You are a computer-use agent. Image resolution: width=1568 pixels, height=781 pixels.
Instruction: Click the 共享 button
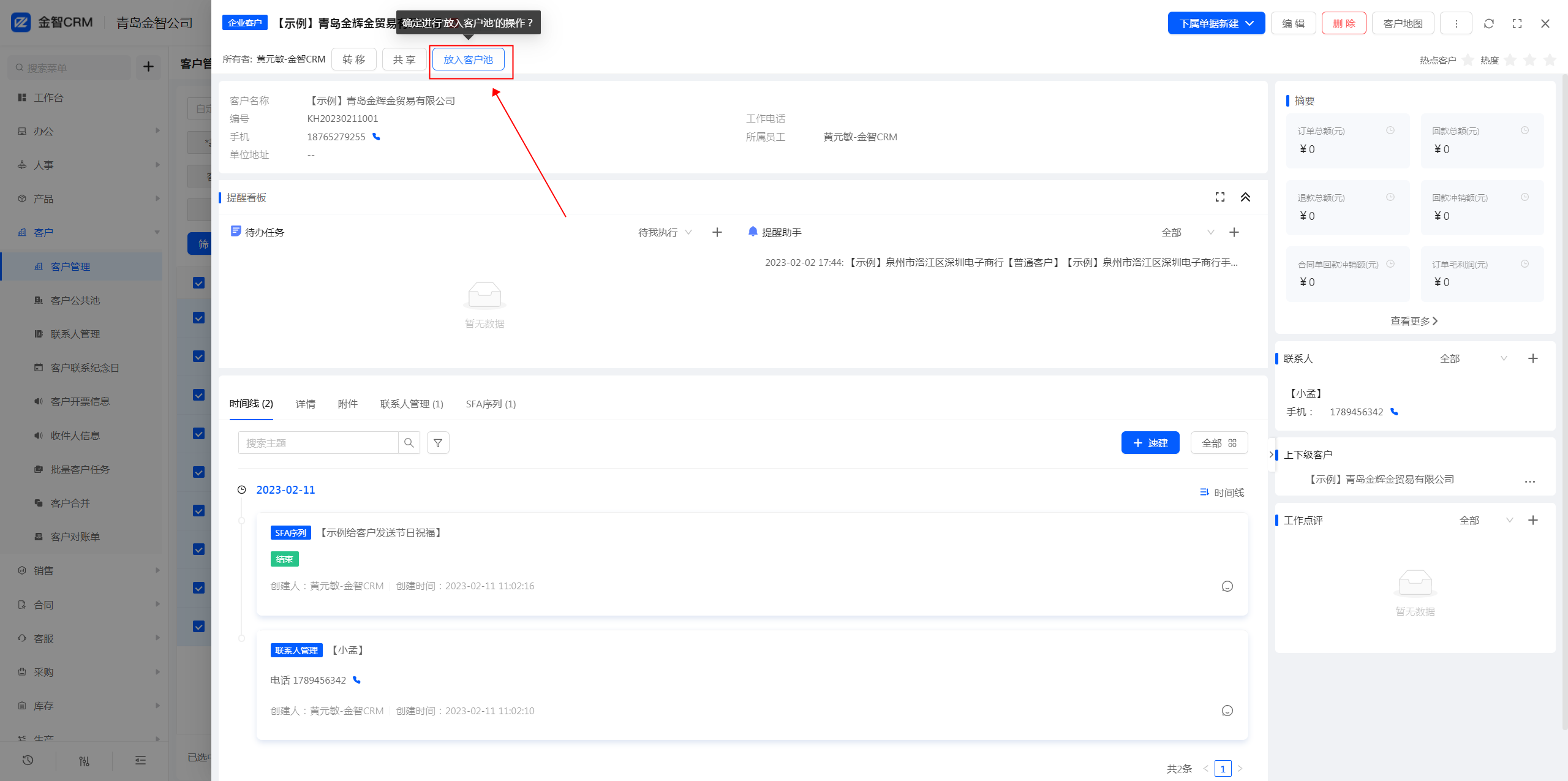(x=404, y=59)
